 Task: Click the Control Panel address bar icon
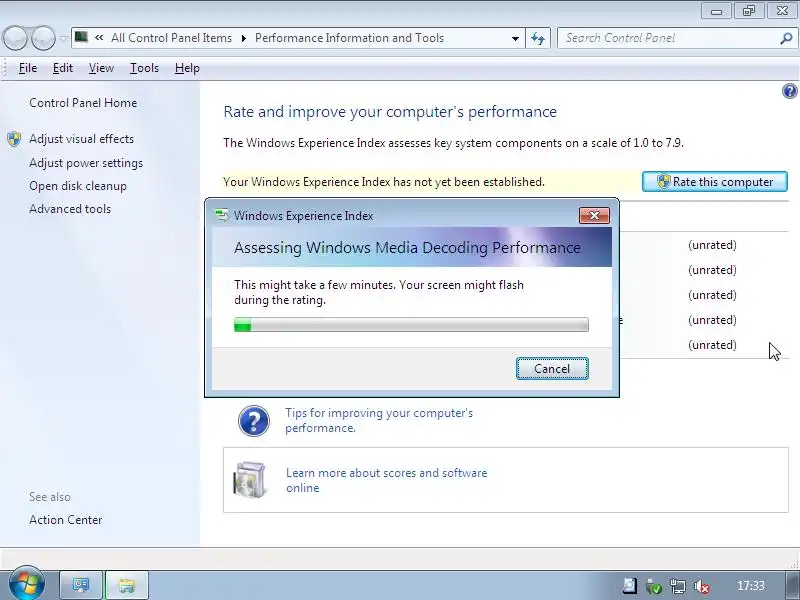click(81, 37)
